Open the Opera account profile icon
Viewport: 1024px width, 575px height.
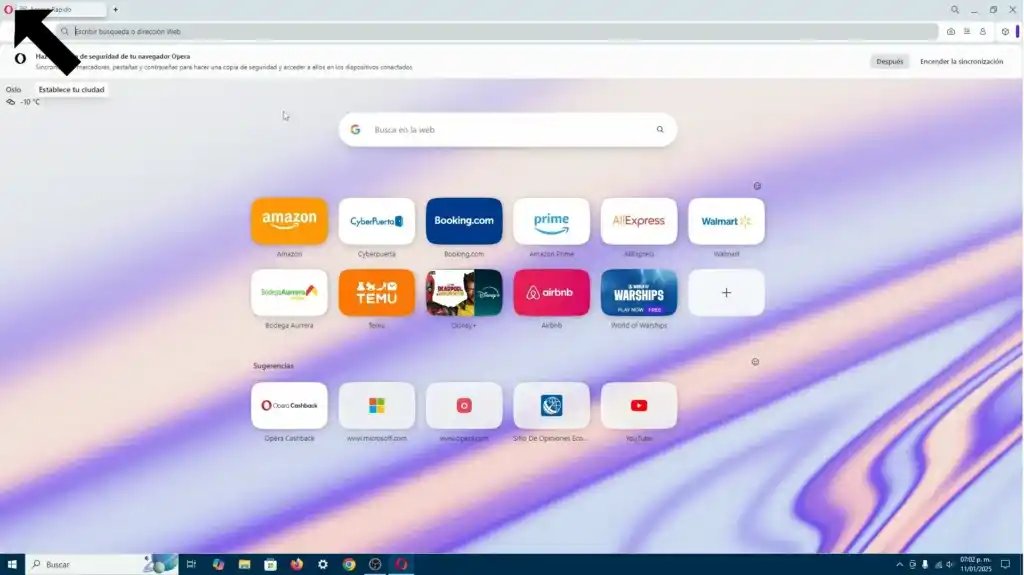click(983, 31)
